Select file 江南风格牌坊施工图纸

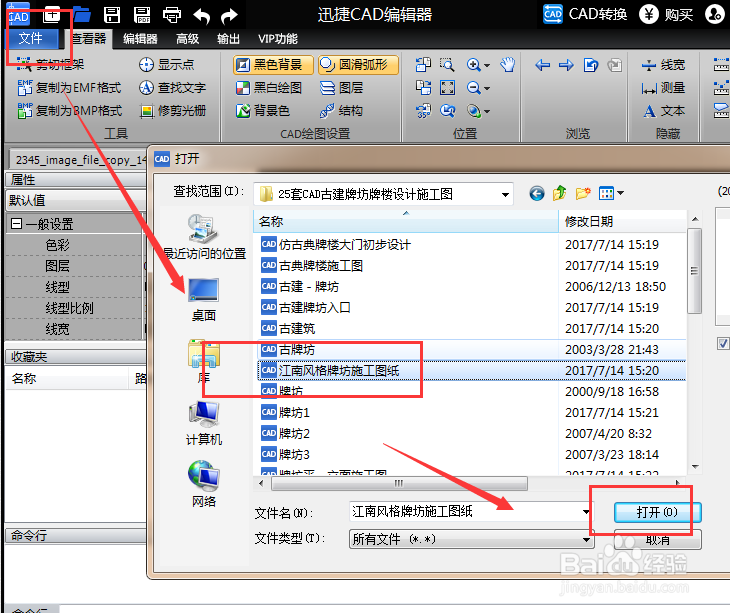(472, 370)
